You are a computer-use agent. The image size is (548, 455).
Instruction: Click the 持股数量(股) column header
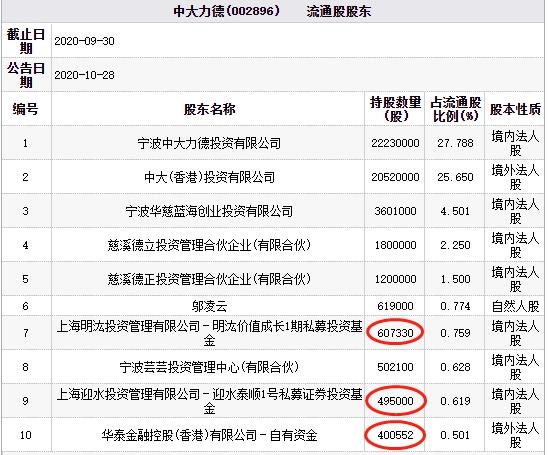pyautogui.click(x=395, y=109)
